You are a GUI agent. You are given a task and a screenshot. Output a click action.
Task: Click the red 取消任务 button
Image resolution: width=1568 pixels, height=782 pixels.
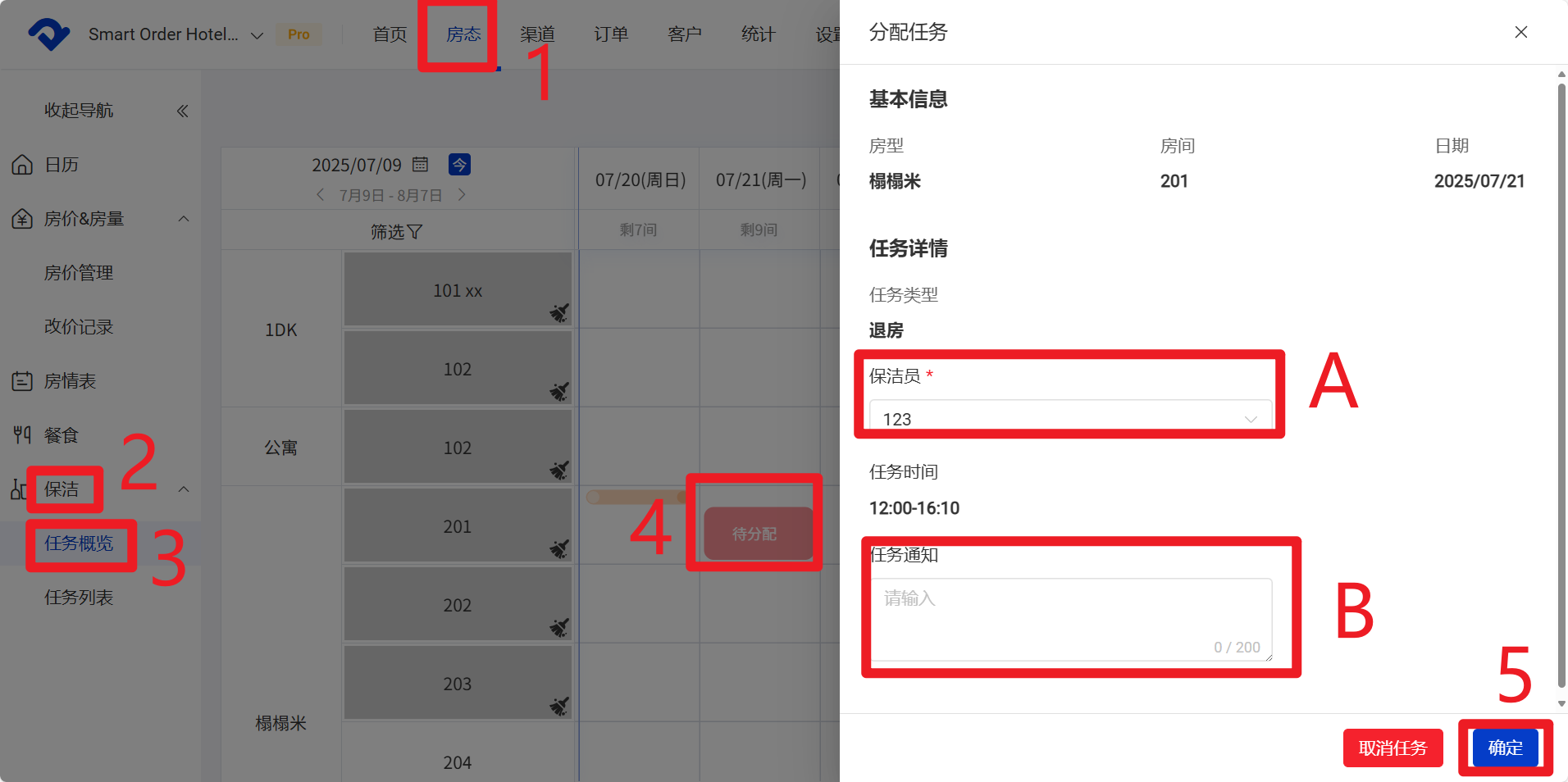pyautogui.click(x=1393, y=748)
